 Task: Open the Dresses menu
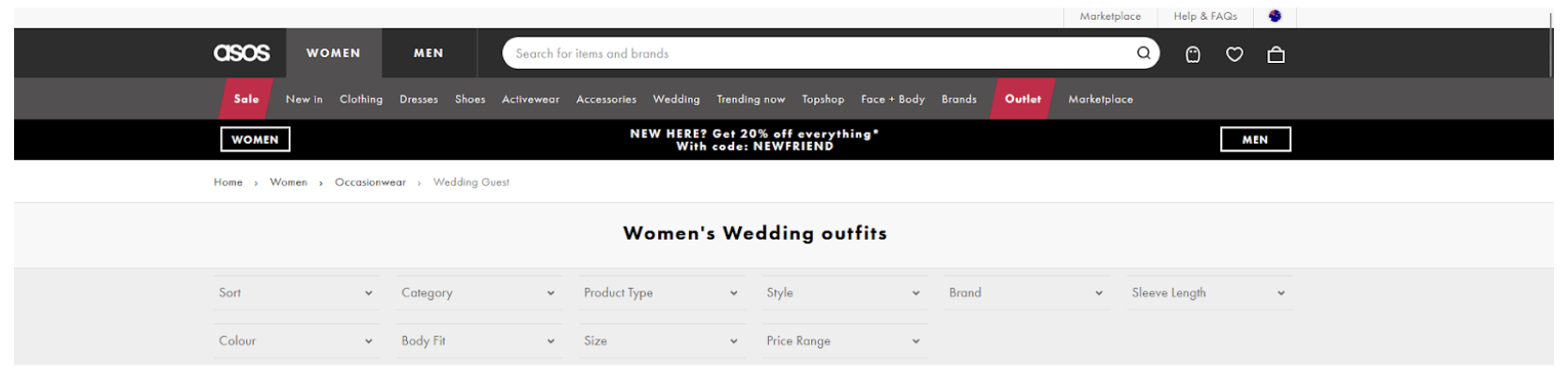point(418,99)
